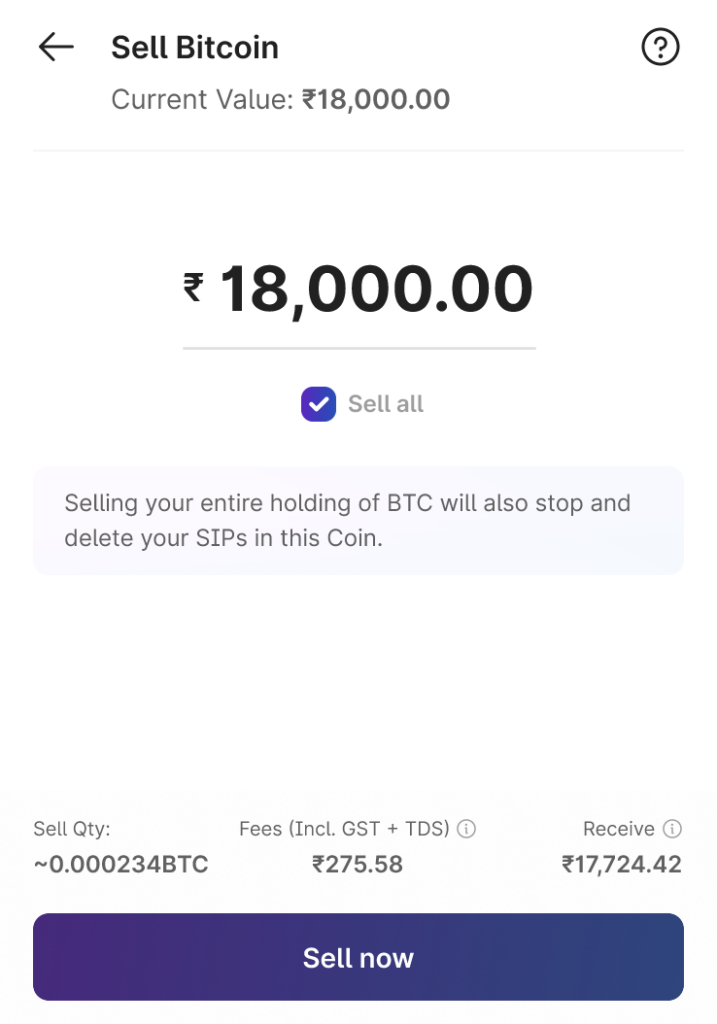Screen dimensions: 717x1024
Task: Click the 'Sell Bitcoin' page title
Action: point(195,47)
